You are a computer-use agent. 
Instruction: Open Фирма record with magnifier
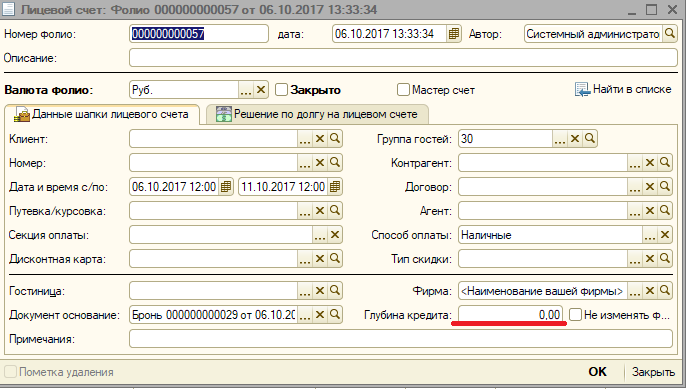tap(665, 291)
